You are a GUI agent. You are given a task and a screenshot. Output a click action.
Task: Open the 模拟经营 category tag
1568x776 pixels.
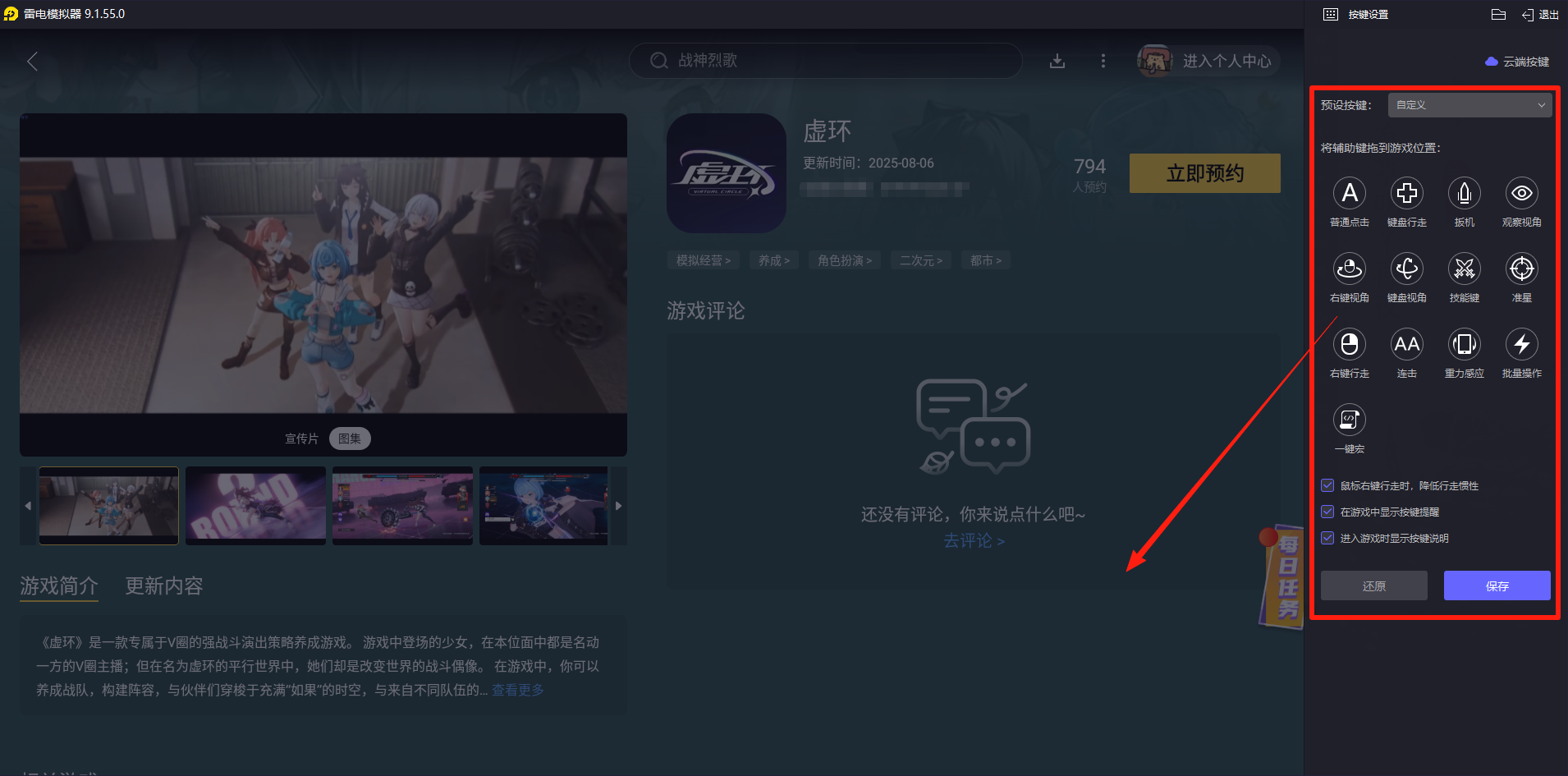tap(704, 260)
